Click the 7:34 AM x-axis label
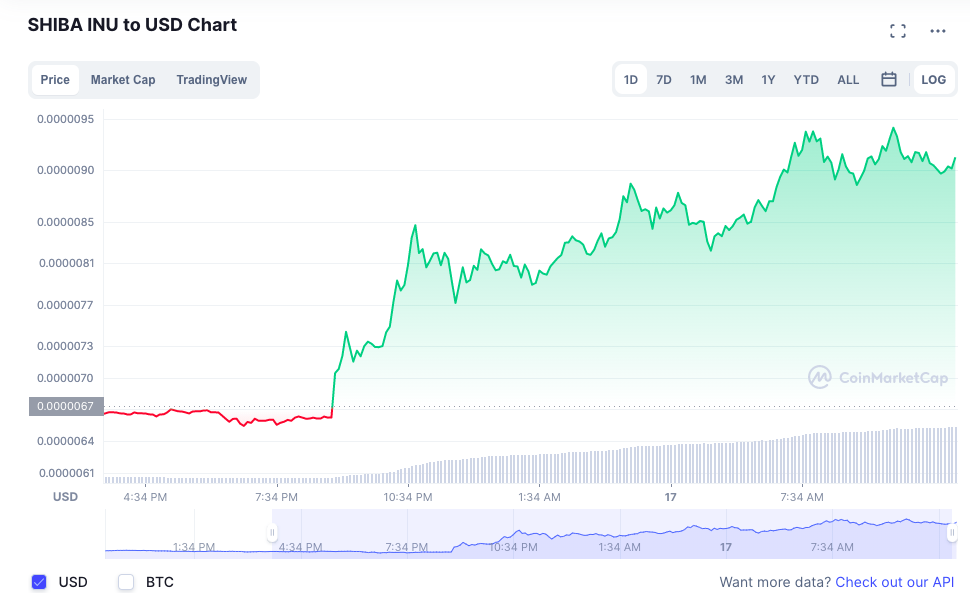This screenshot has width=970, height=605. [802, 497]
